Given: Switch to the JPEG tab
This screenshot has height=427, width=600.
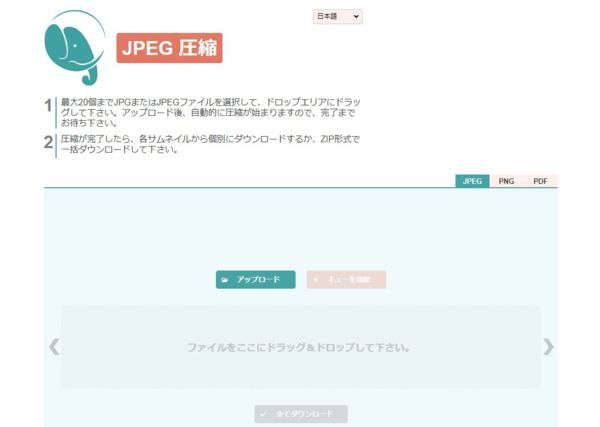Looking at the screenshot, I should pyautogui.click(x=472, y=181).
